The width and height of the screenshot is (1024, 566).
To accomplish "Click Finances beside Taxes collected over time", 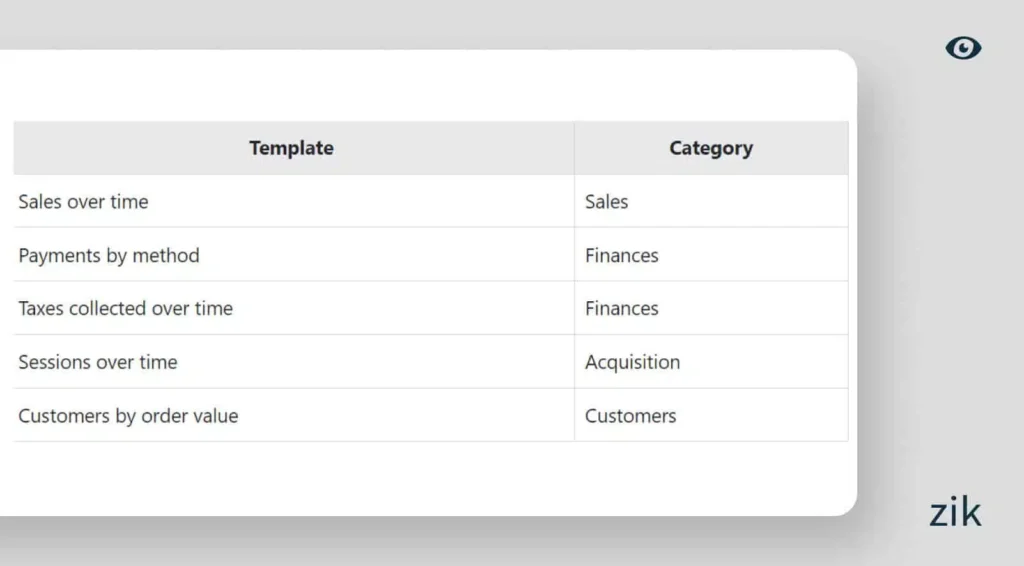I will coord(622,309).
